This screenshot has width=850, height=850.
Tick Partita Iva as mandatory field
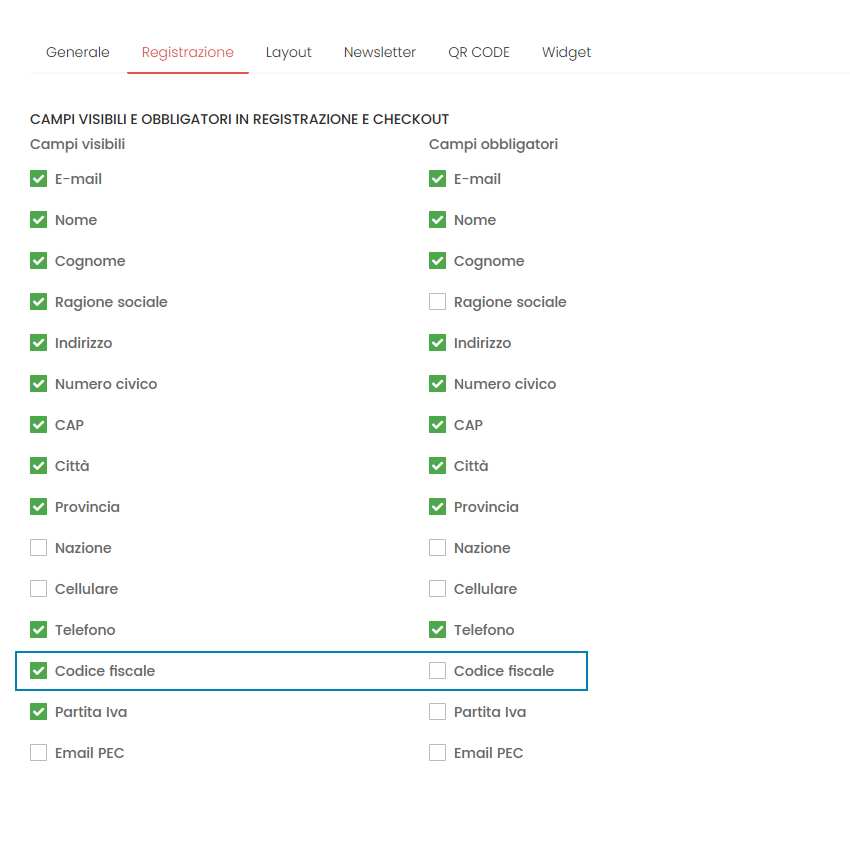click(437, 712)
